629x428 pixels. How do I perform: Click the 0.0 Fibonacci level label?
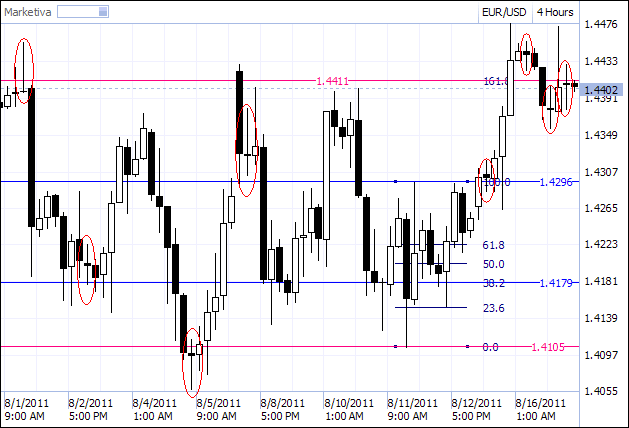(490, 347)
